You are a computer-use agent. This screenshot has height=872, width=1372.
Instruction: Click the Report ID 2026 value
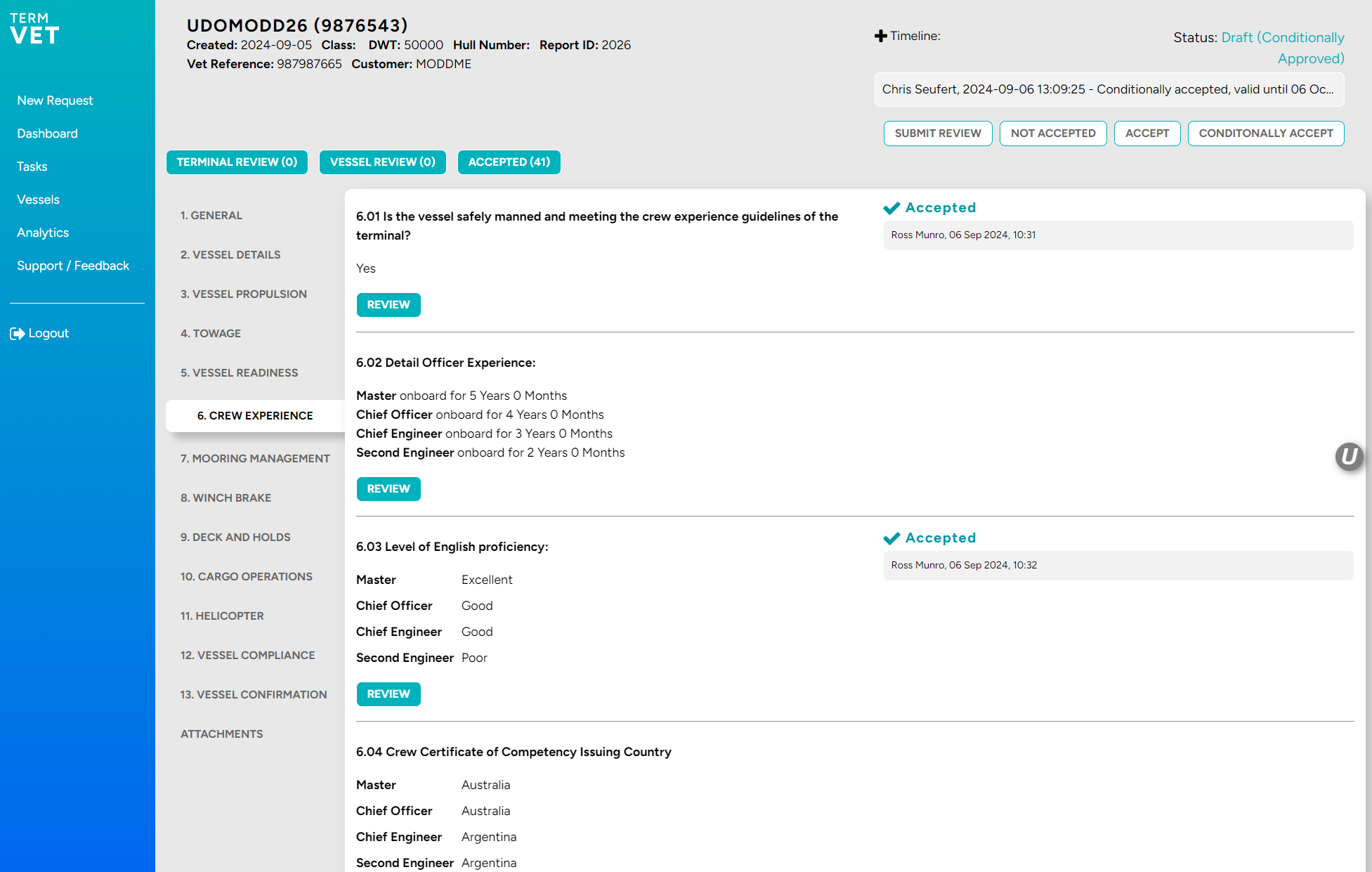tap(616, 45)
